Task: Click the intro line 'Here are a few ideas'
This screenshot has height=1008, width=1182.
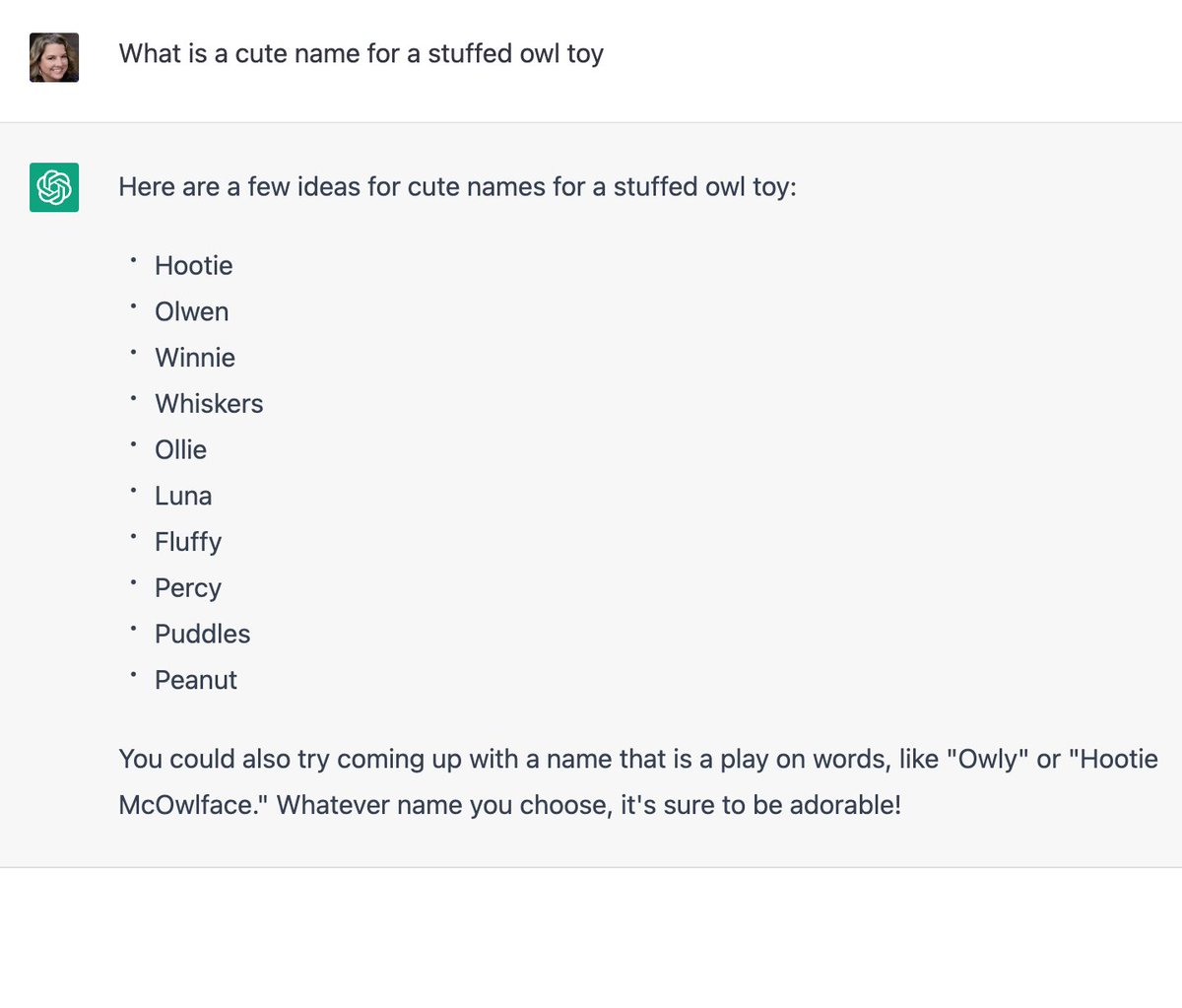Action: tap(457, 187)
